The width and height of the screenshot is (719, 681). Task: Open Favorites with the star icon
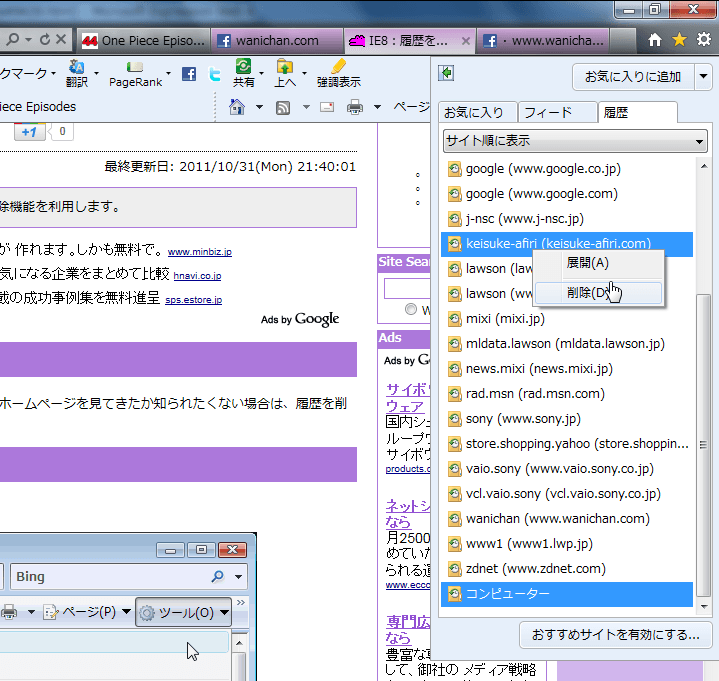679,40
